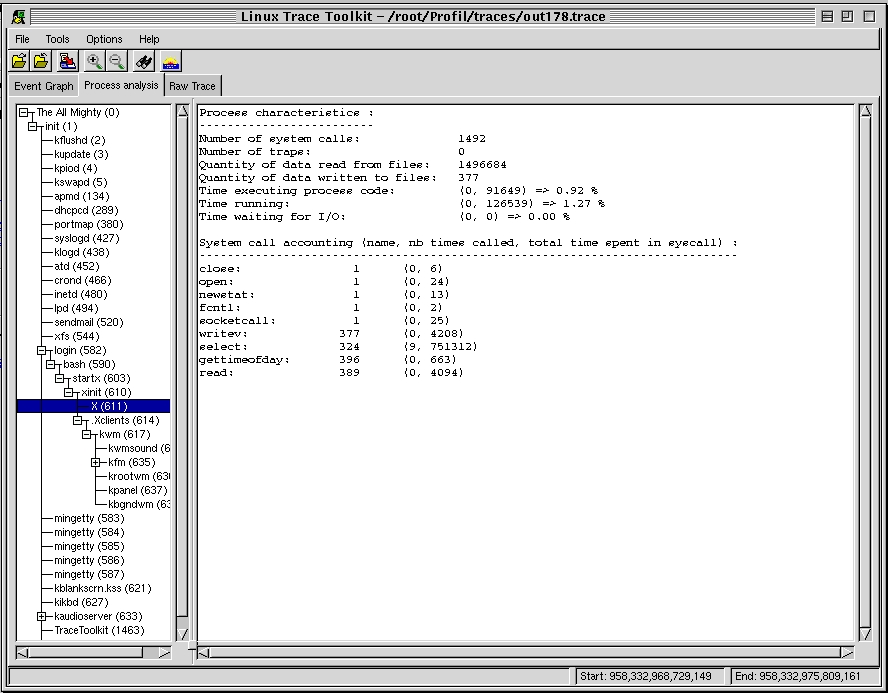Collapse the login (582) tree node
This screenshot has width=888, height=693.
coord(41,350)
